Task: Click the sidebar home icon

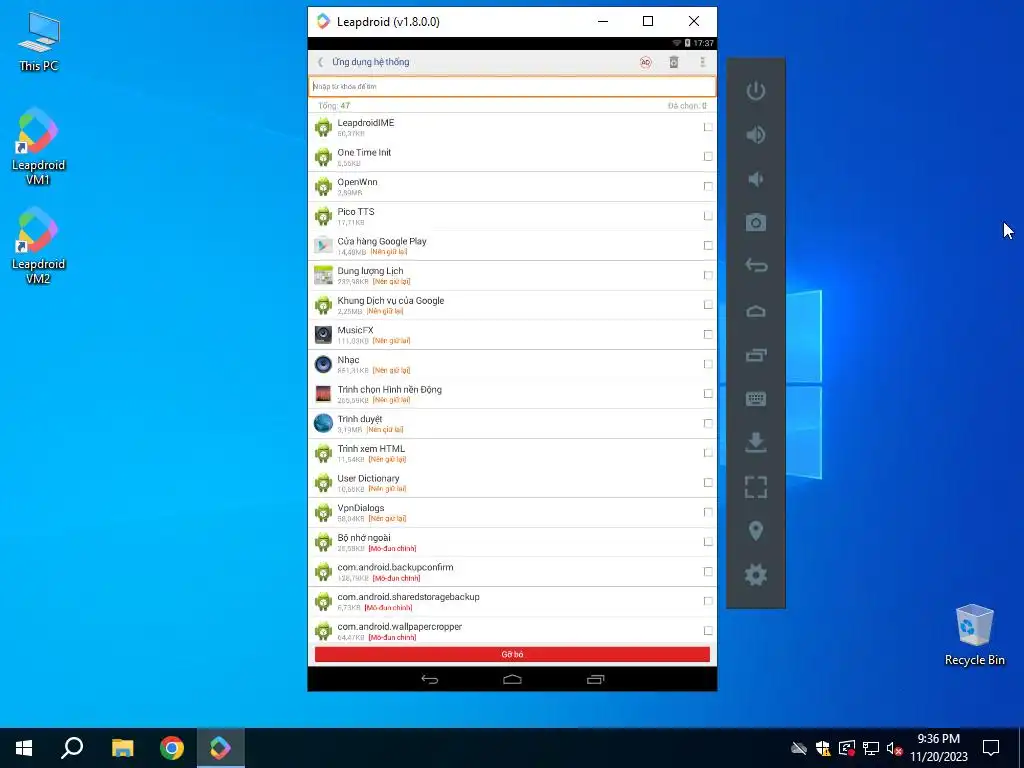Action: click(756, 311)
